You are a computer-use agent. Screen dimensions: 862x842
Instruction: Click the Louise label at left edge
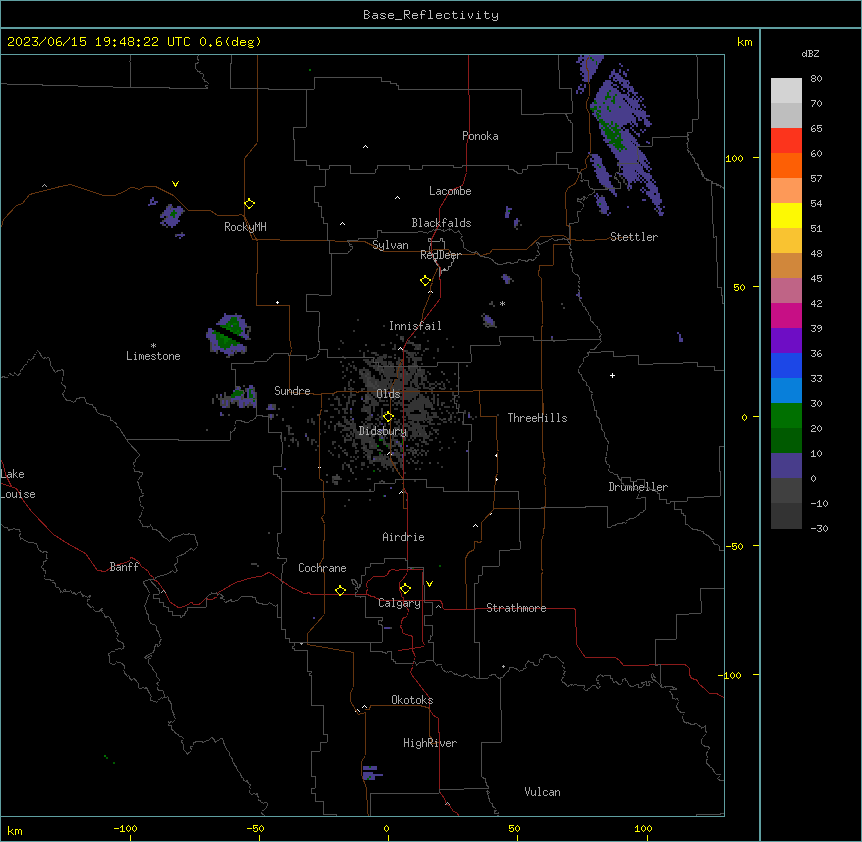(18, 494)
